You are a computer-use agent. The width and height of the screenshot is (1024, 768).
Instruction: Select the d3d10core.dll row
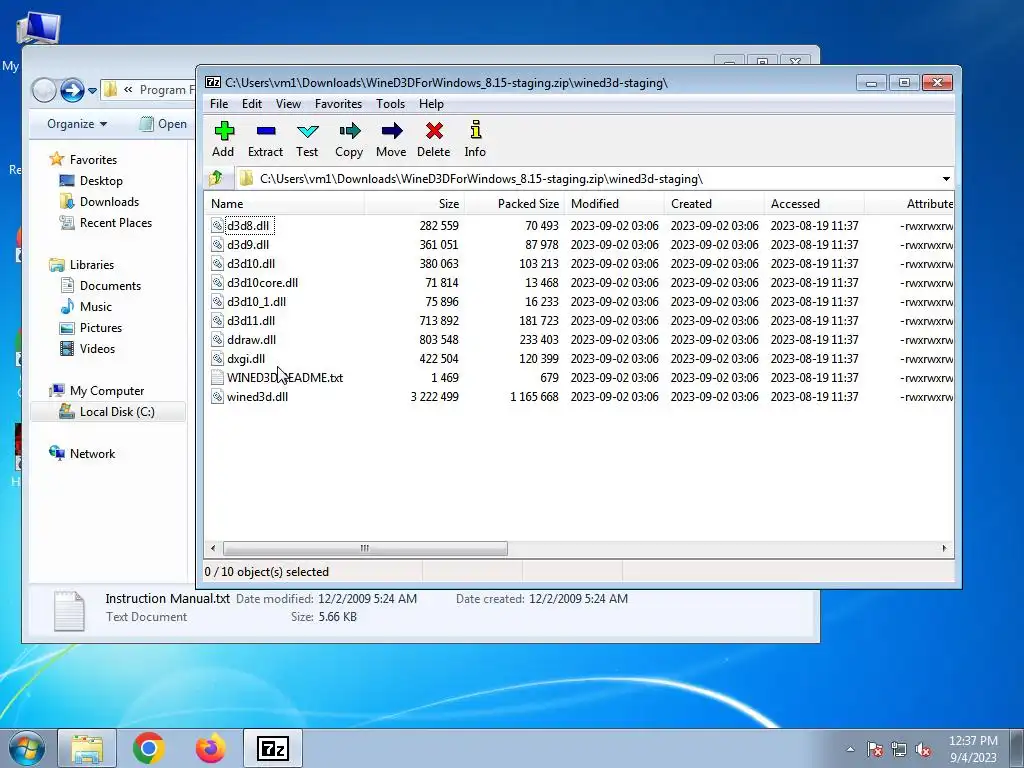pyautogui.click(x=579, y=283)
